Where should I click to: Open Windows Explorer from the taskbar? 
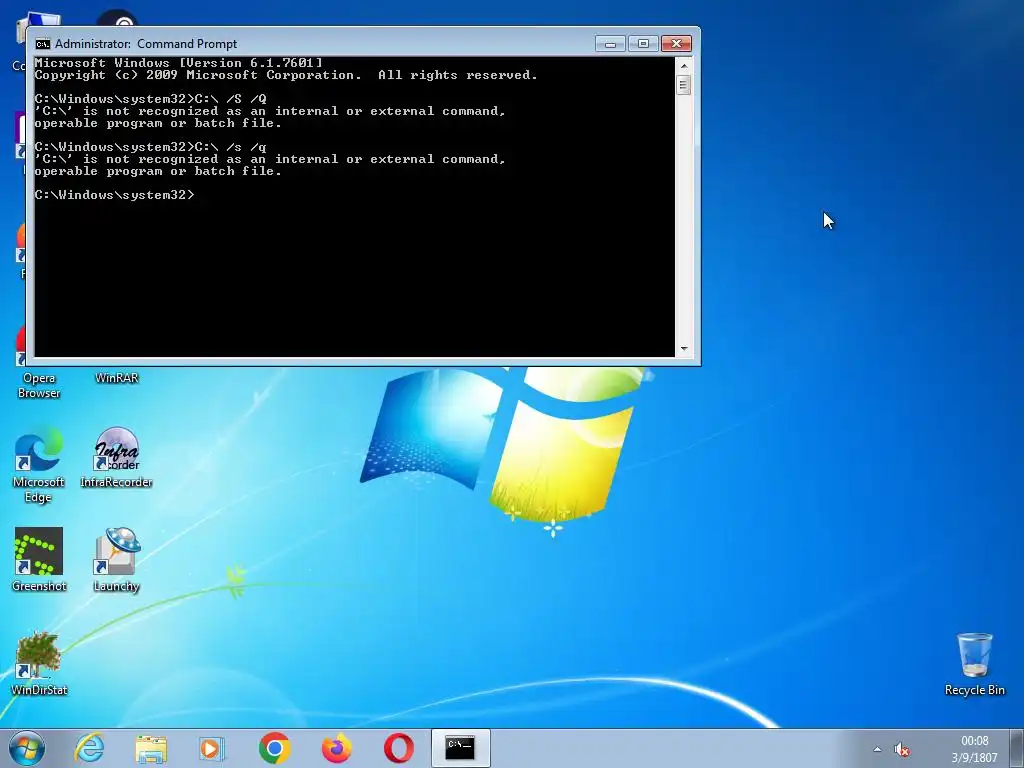151,748
